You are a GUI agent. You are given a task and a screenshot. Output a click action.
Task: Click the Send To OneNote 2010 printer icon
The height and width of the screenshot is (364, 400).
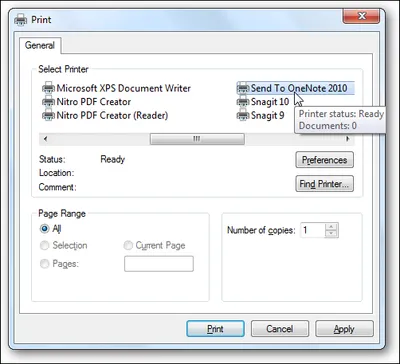243,88
